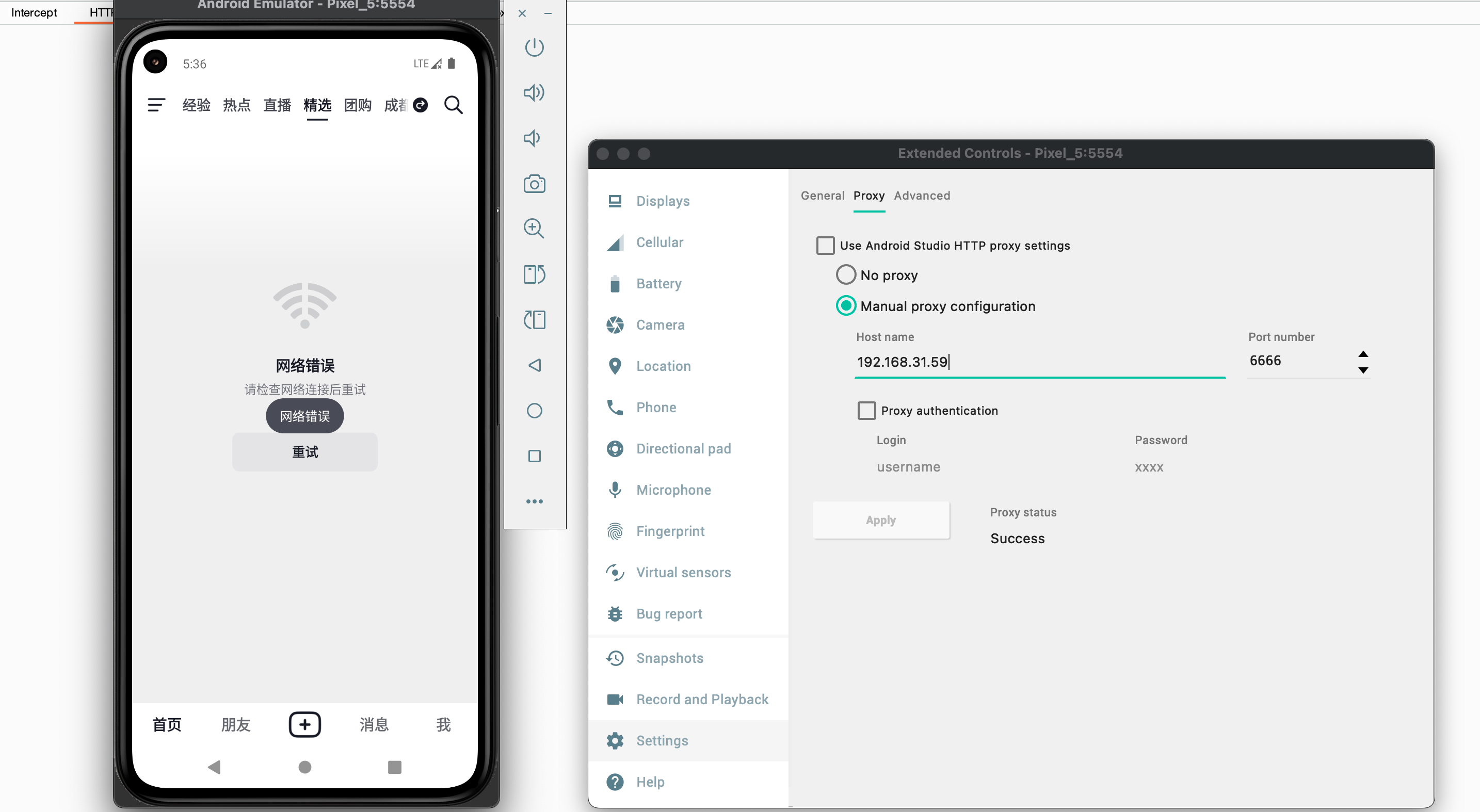Click the Host name input field

(x=1039, y=362)
